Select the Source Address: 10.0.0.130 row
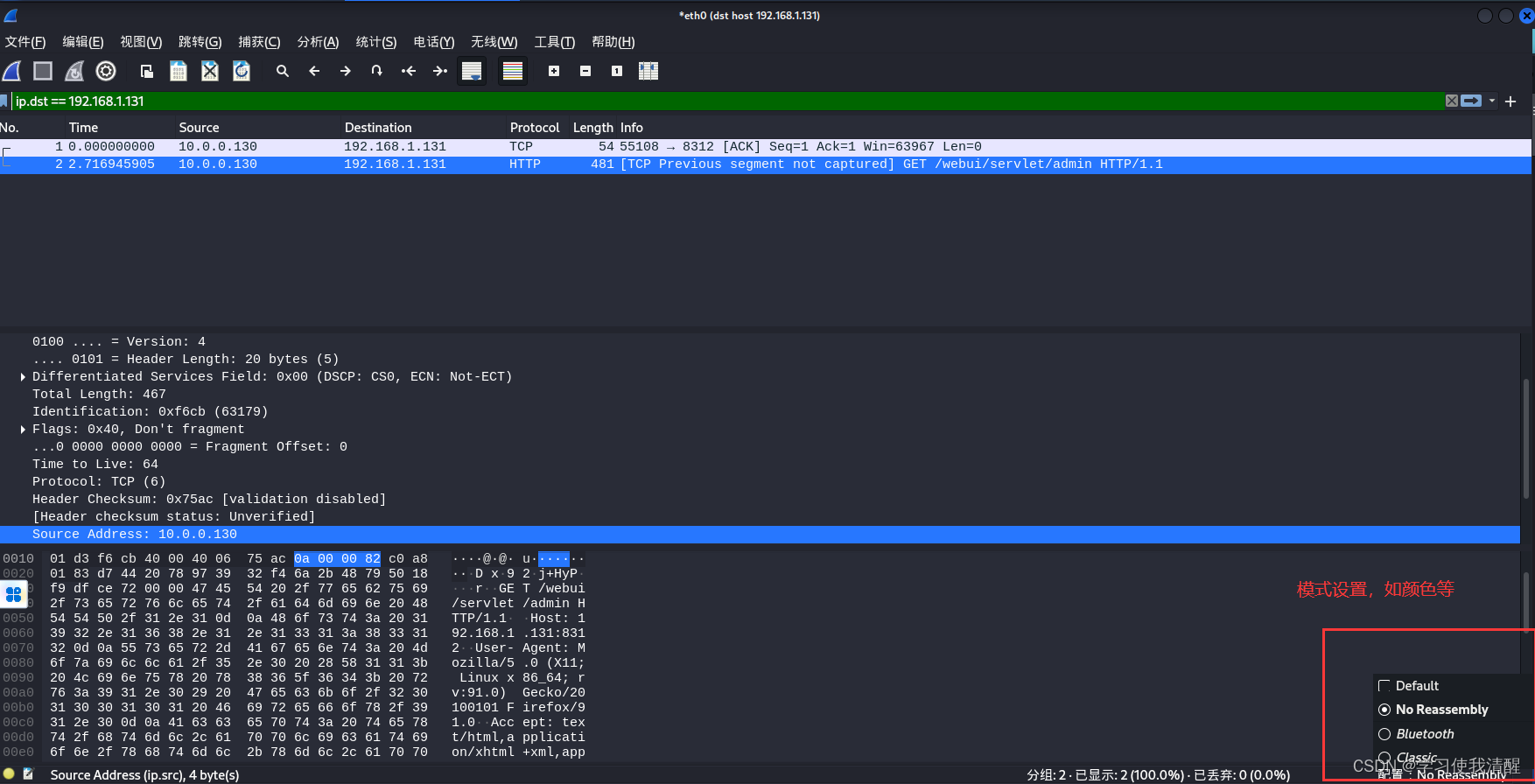 (760, 535)
